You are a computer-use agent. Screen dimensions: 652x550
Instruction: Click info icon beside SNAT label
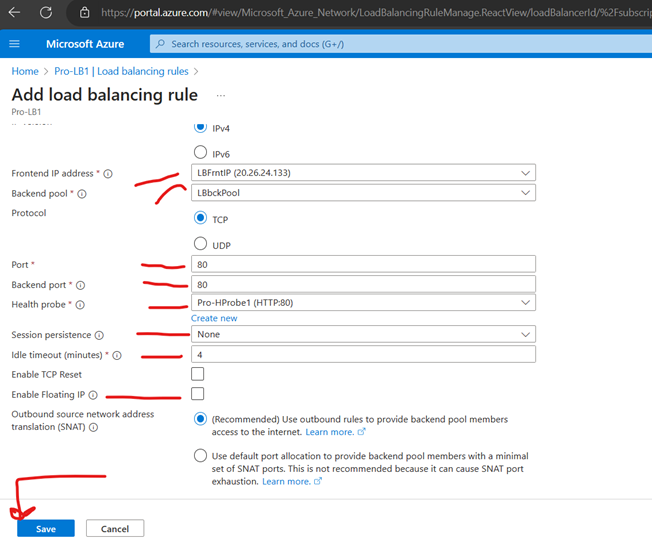[94, 427]
